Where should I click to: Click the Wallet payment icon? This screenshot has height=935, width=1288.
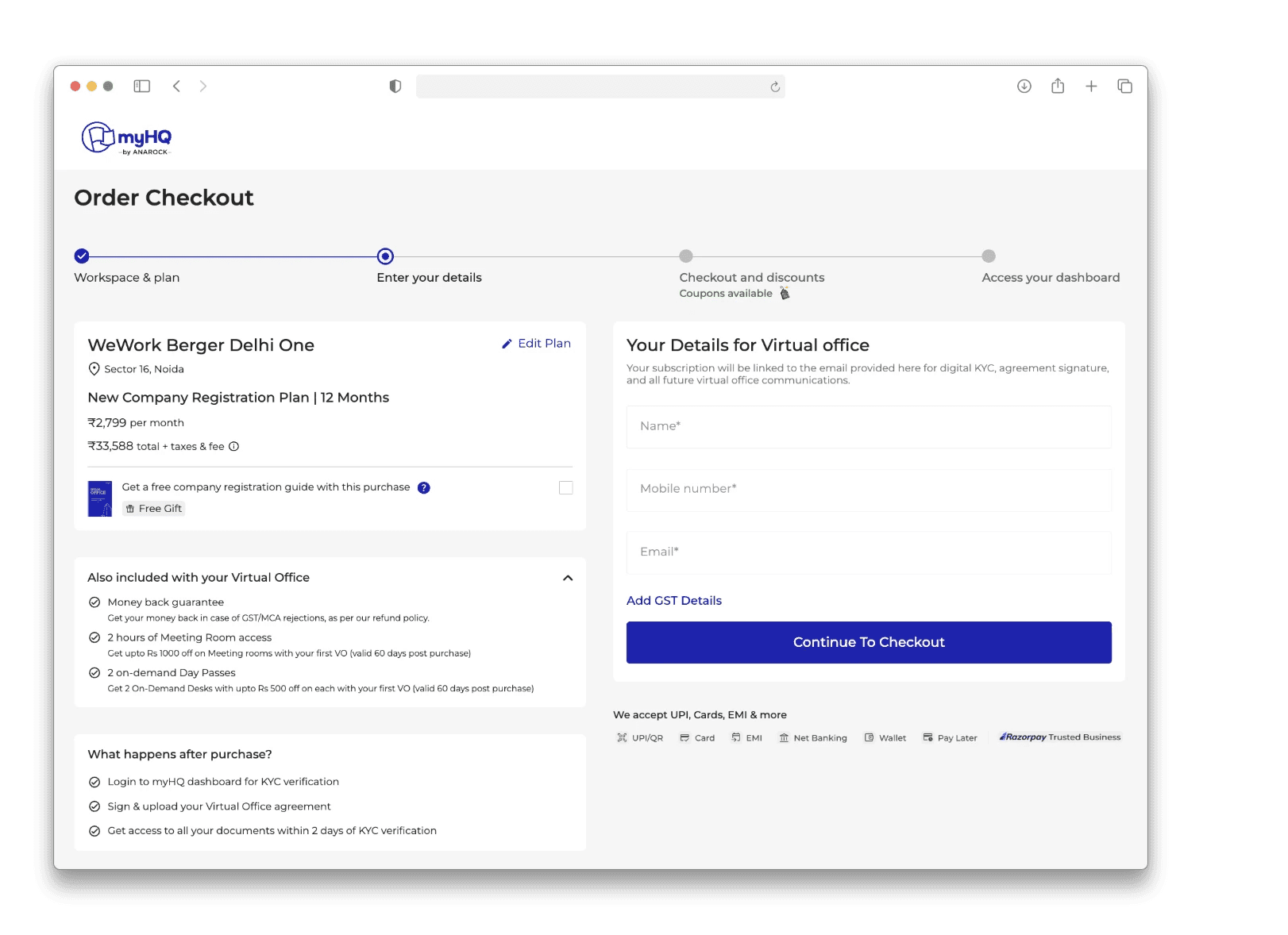[x=869, y=737]
